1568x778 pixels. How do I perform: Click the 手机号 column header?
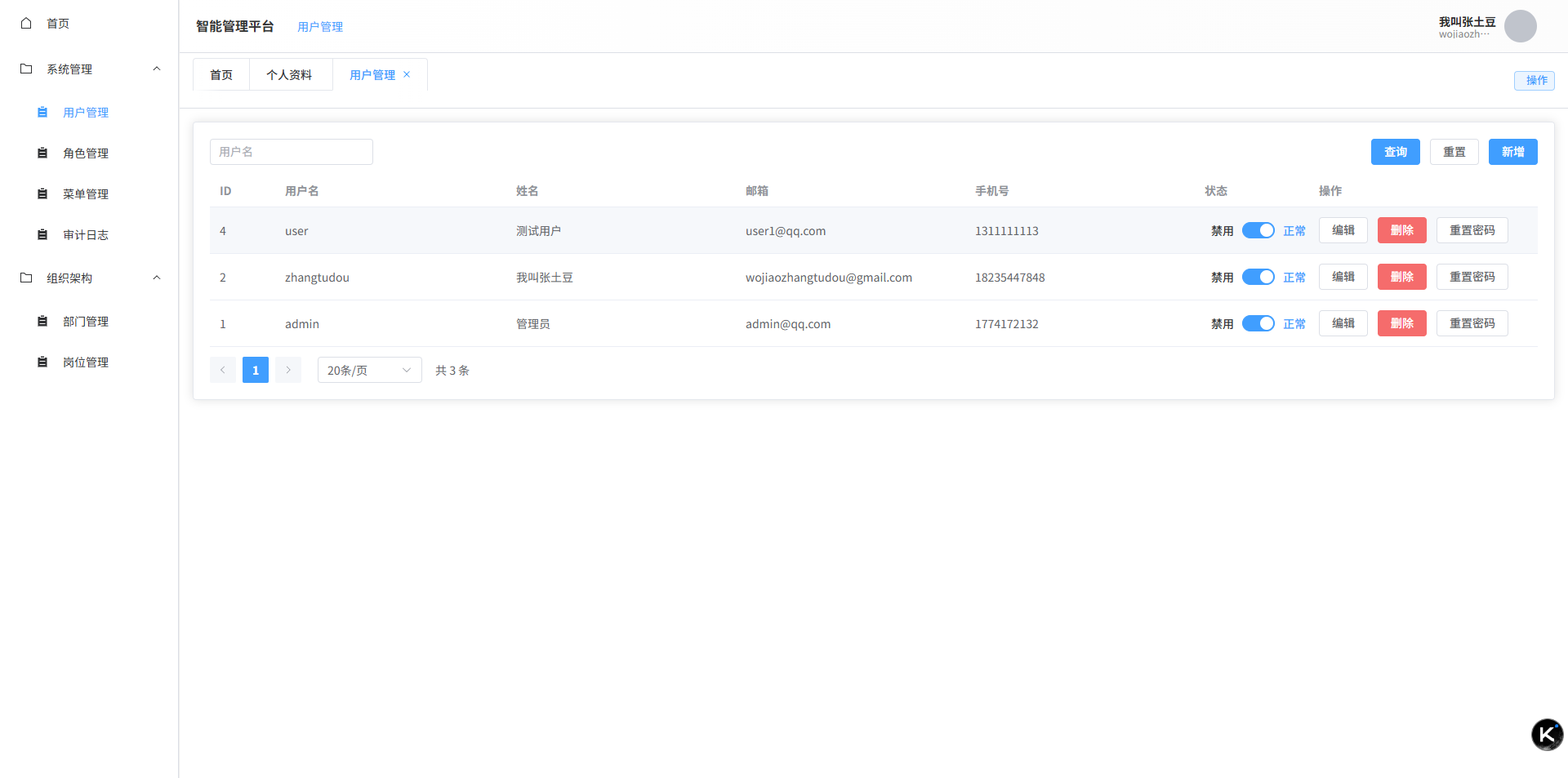[991, 191]
